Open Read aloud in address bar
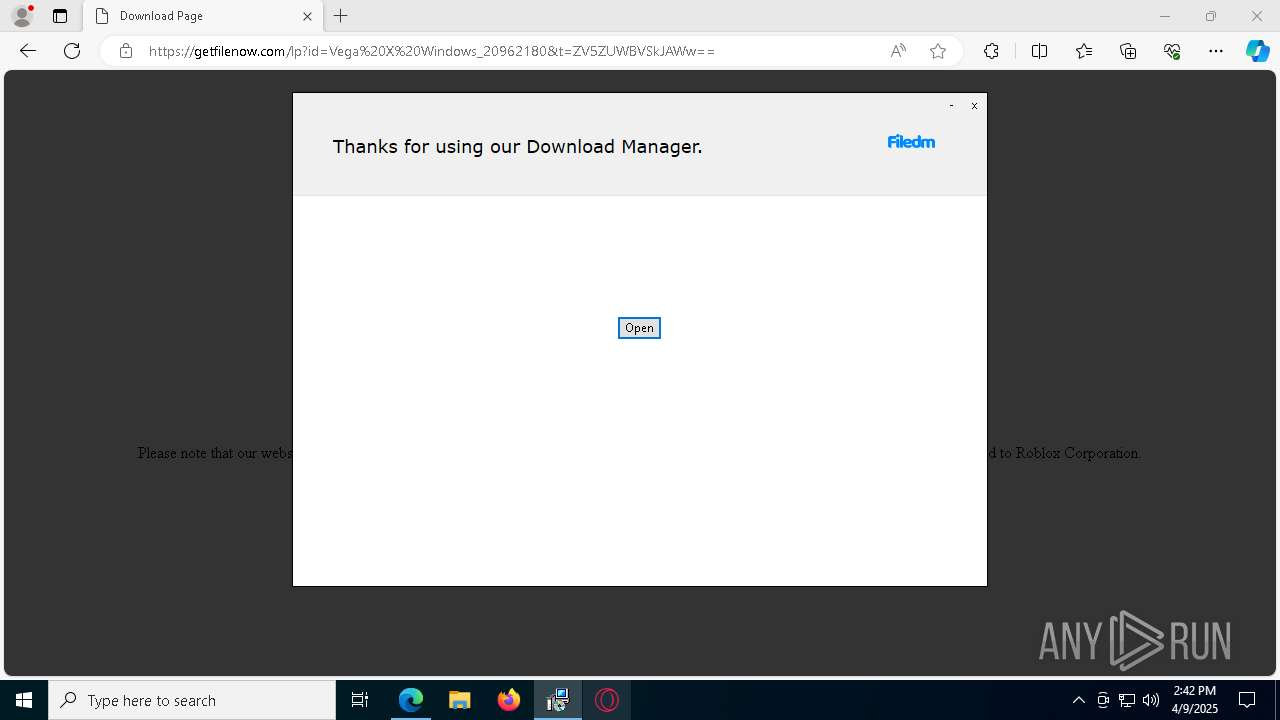 898,51
